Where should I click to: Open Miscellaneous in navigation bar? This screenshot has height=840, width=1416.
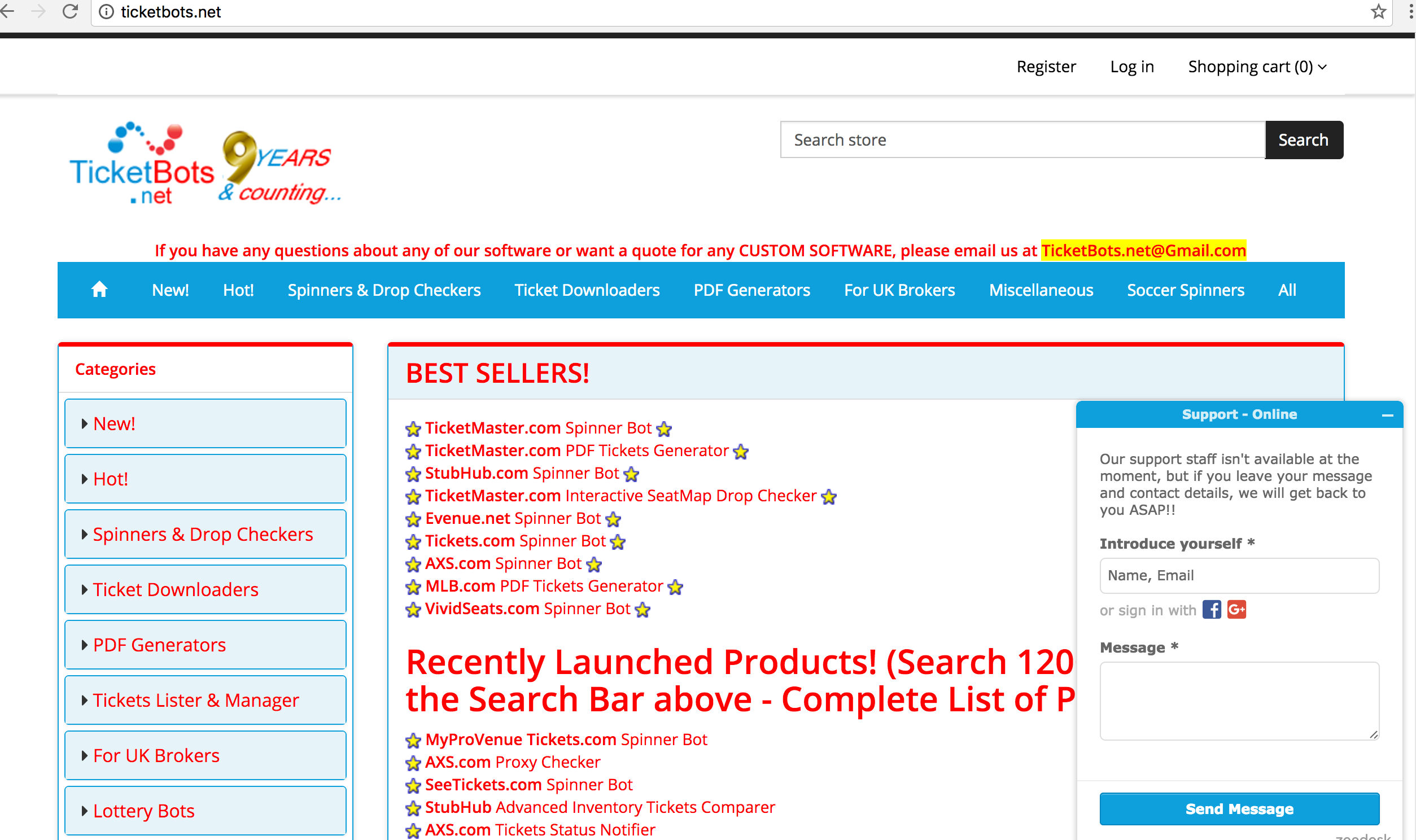click(1041, 290)
